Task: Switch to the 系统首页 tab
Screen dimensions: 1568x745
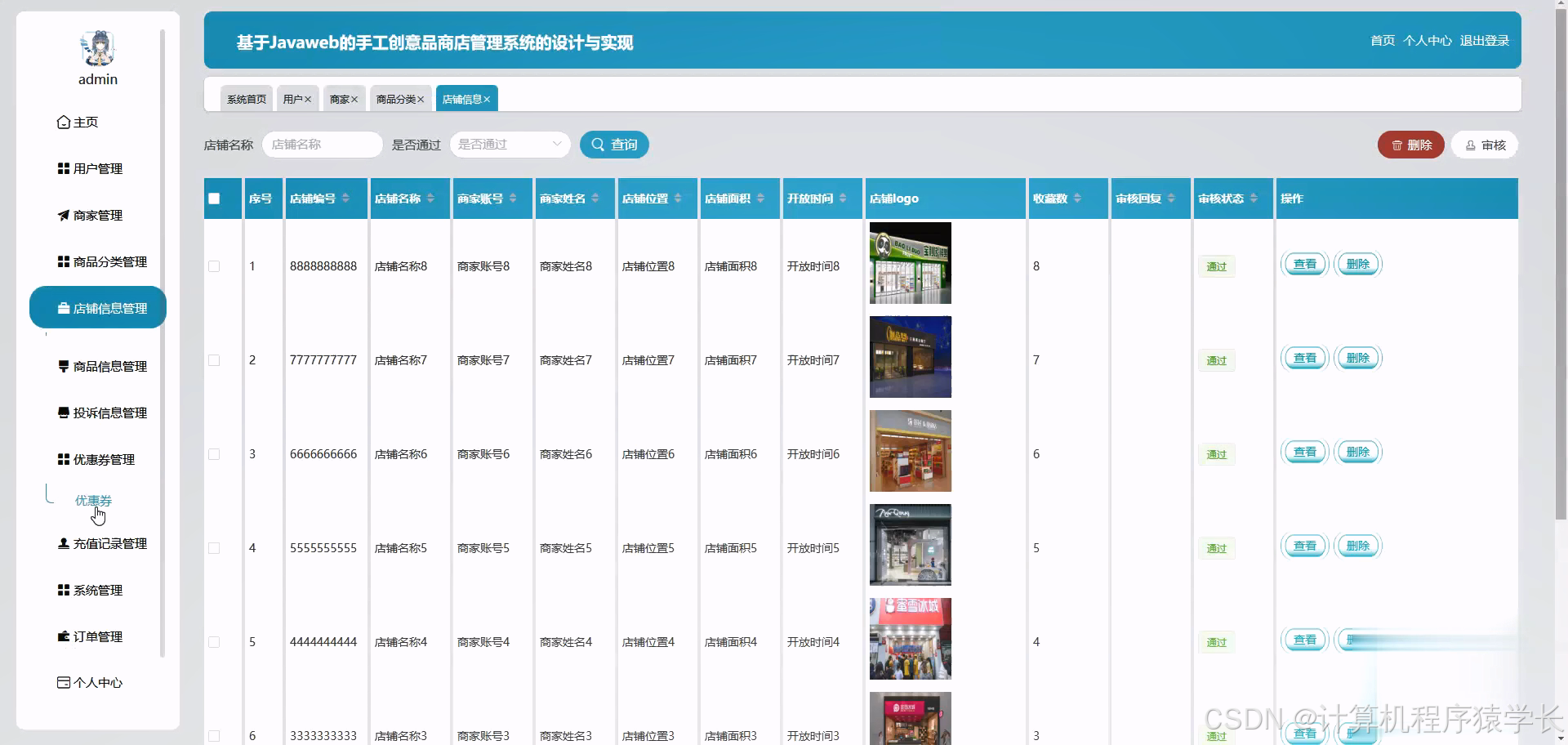Action: point(246,98)
